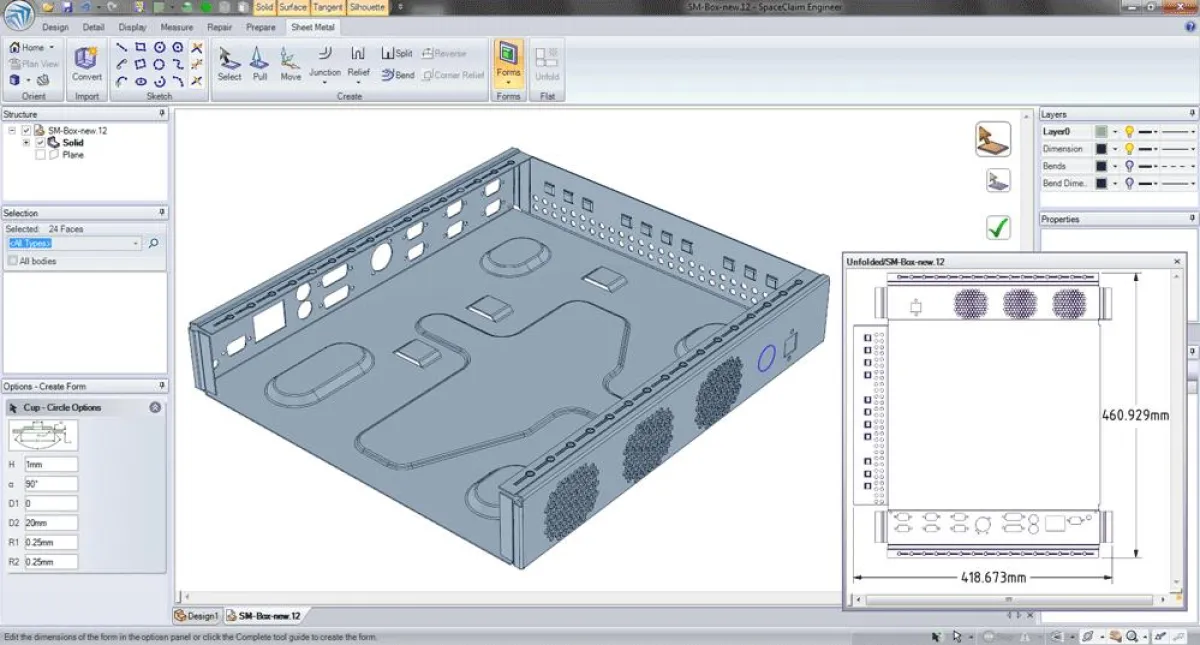Click the D2 value input field

tap(51, 523)
